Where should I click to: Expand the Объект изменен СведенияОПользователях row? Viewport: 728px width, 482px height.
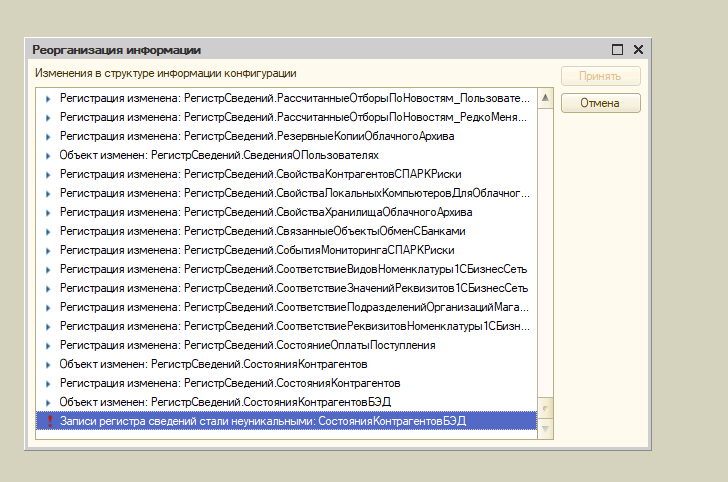pos(48,155)
